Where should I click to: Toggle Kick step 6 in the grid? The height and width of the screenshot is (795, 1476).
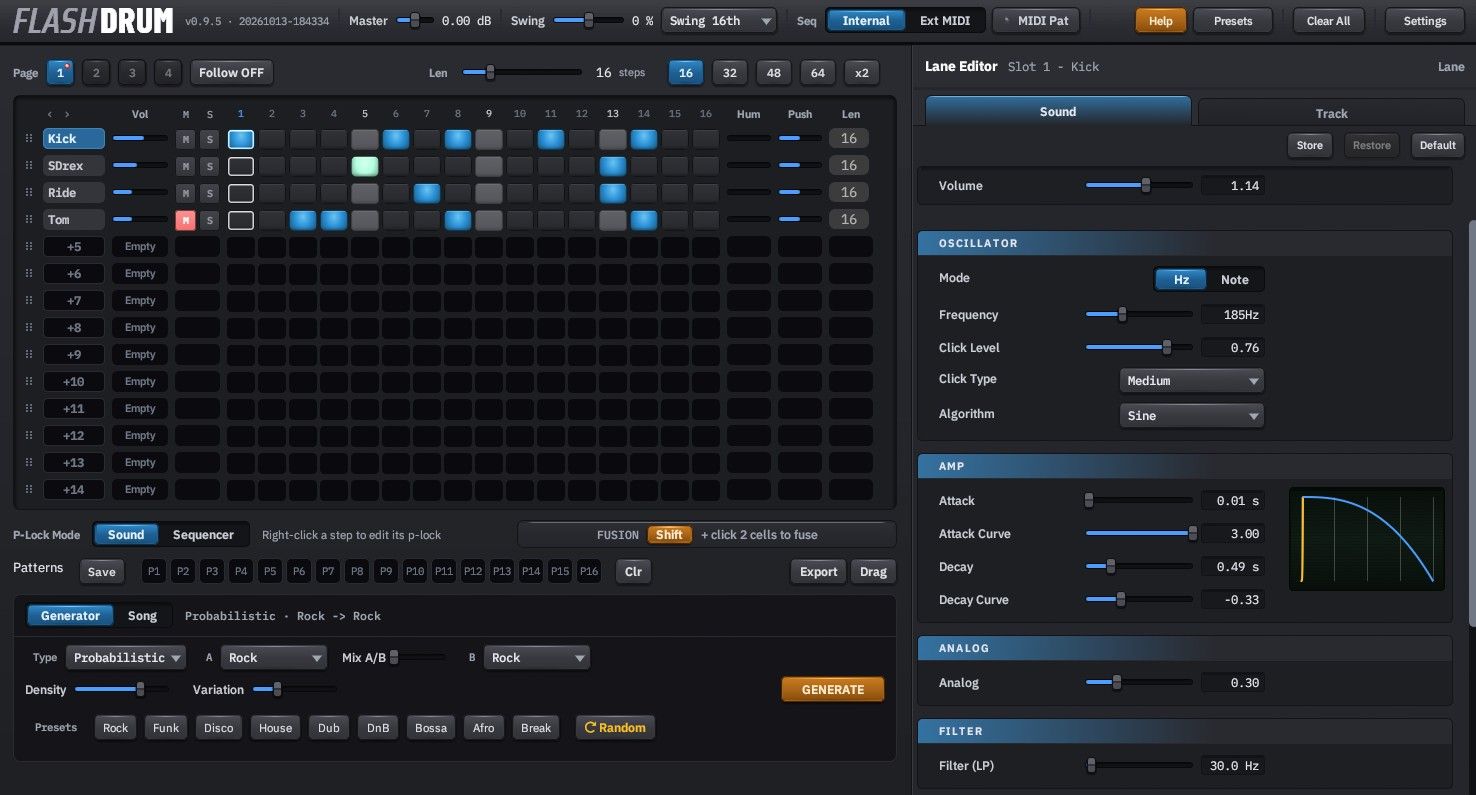pyautogui.click(x=396, y=139)
